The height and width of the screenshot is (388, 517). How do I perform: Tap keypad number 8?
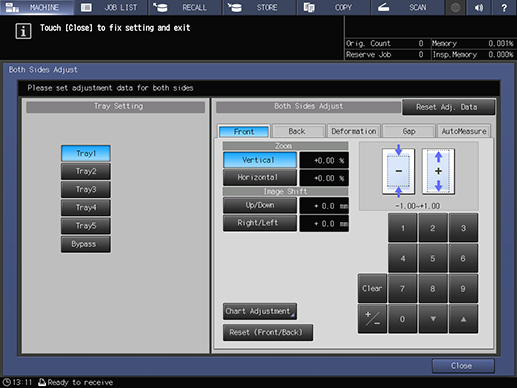coord(433,289)
